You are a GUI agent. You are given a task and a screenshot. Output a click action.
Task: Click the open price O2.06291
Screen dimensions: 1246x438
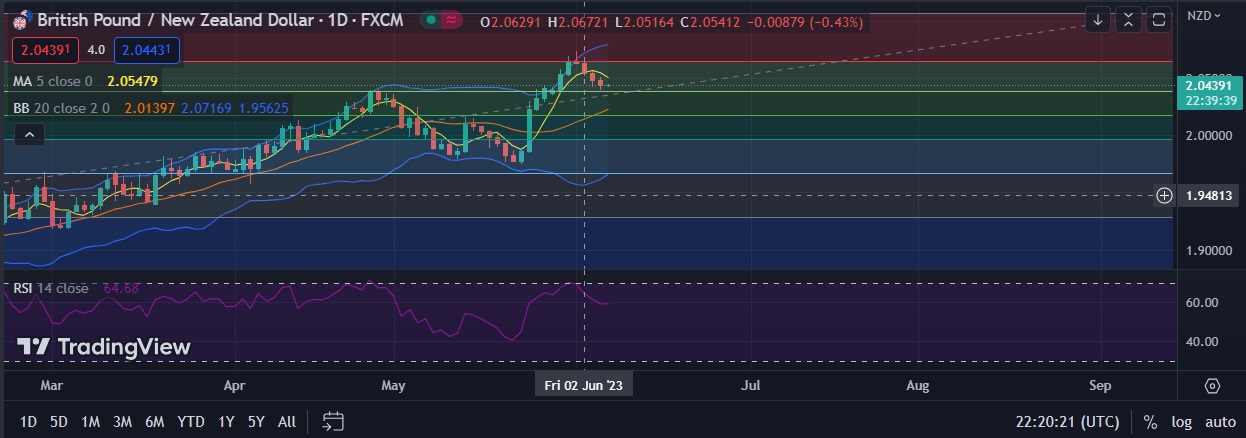click(x=510, y=21)
